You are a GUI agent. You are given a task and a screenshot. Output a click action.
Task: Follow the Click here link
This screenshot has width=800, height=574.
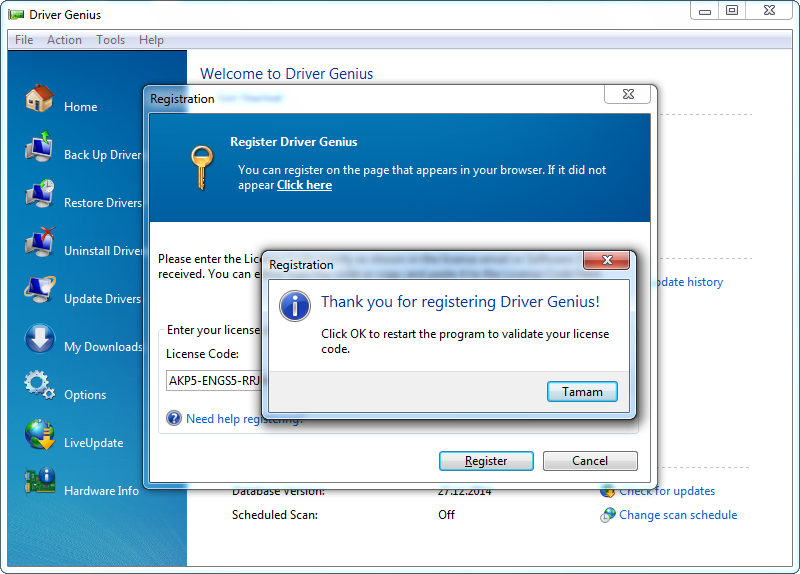pyautogui.click(x=304, y=185)
